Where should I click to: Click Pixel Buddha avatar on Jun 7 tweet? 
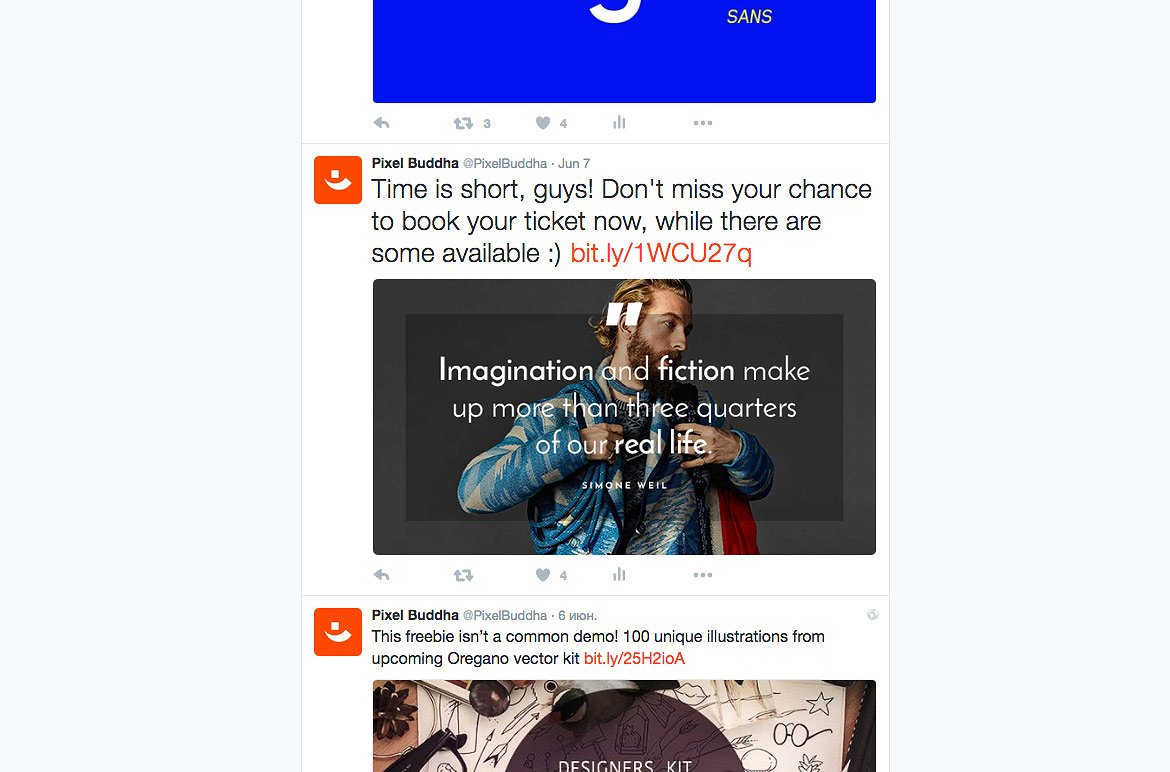[x=338, y=180]
